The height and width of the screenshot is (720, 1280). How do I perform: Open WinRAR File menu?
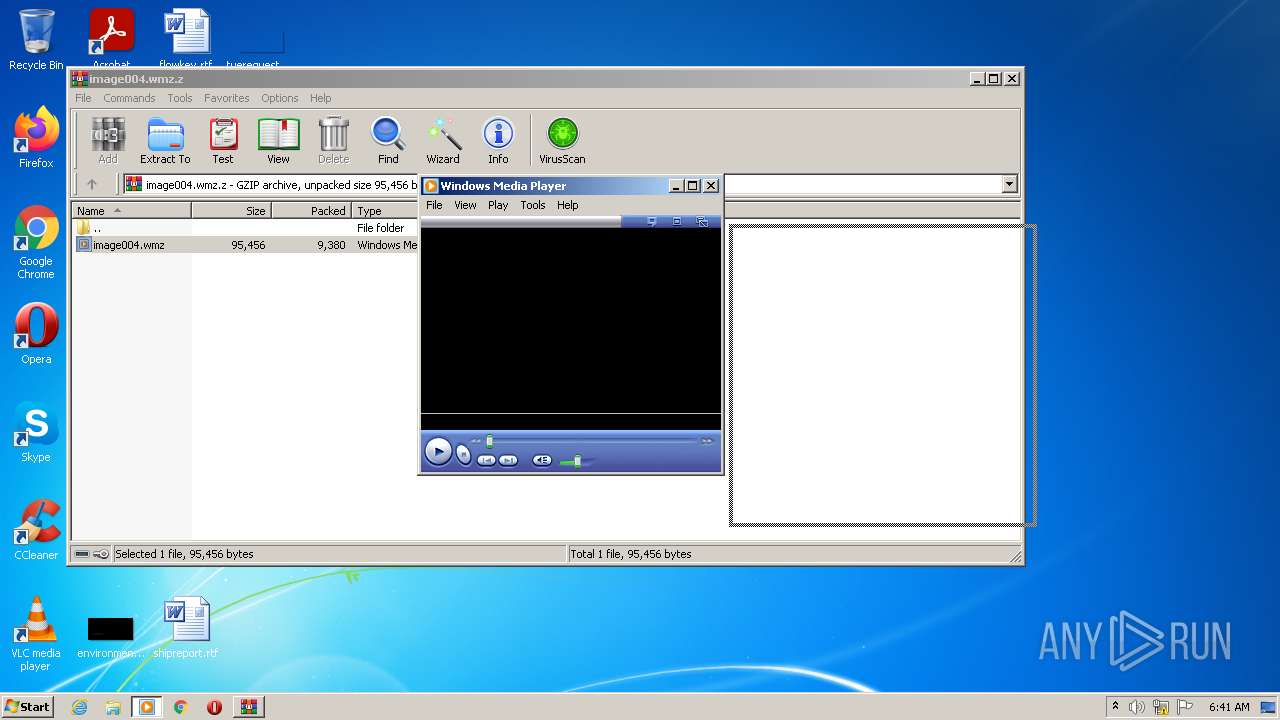[x=83, y=98]
